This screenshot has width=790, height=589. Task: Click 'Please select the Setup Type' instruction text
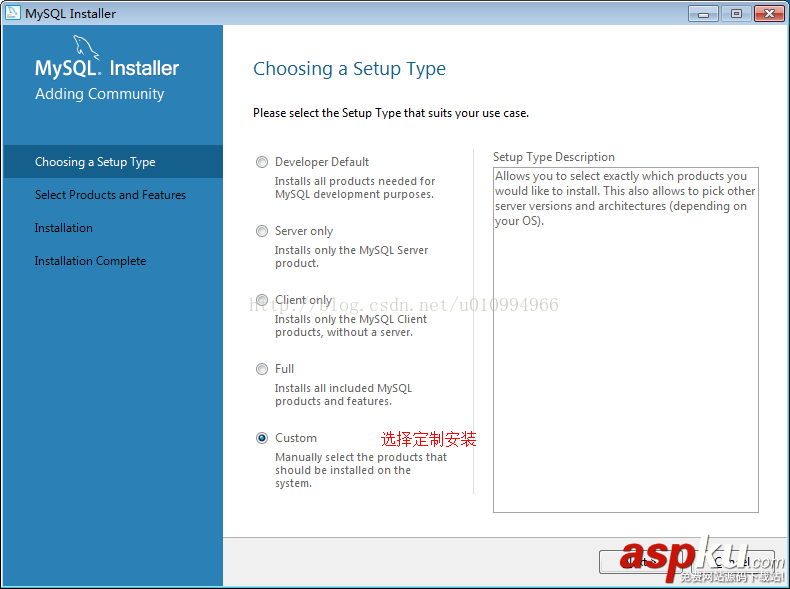coord(391,113)
